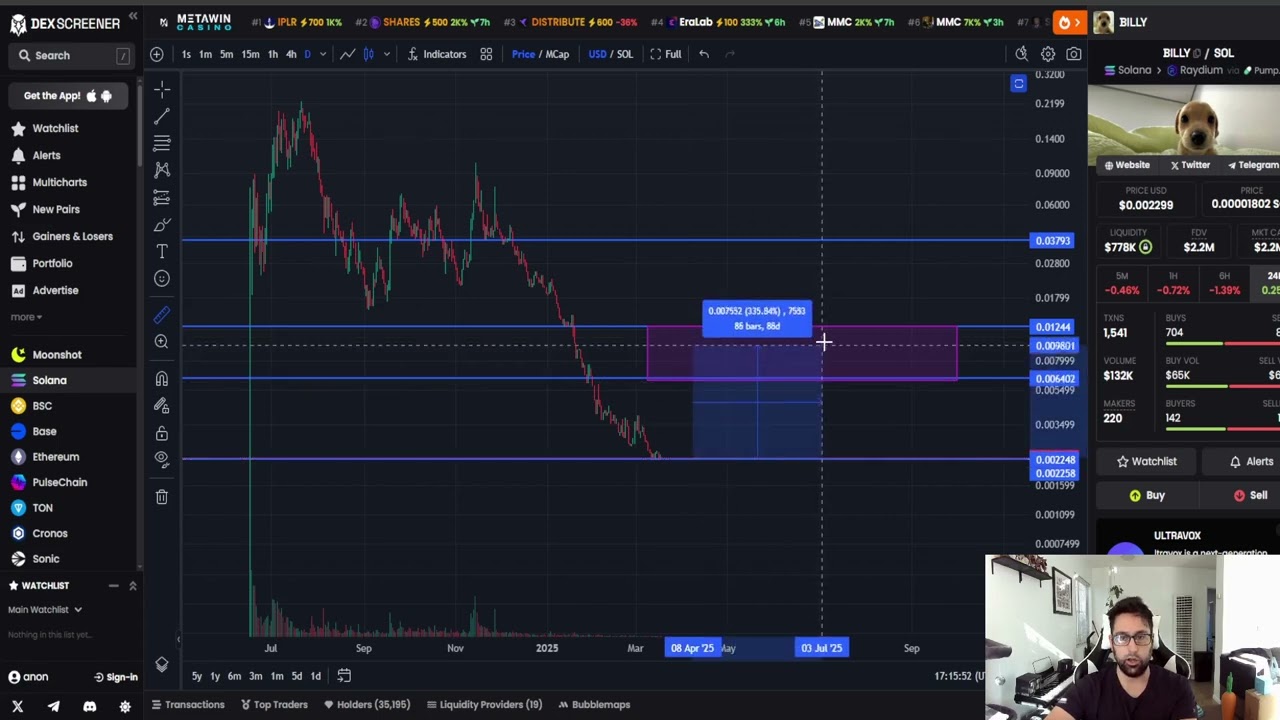Switch to the Transactions tab

(x=187, y=705)
